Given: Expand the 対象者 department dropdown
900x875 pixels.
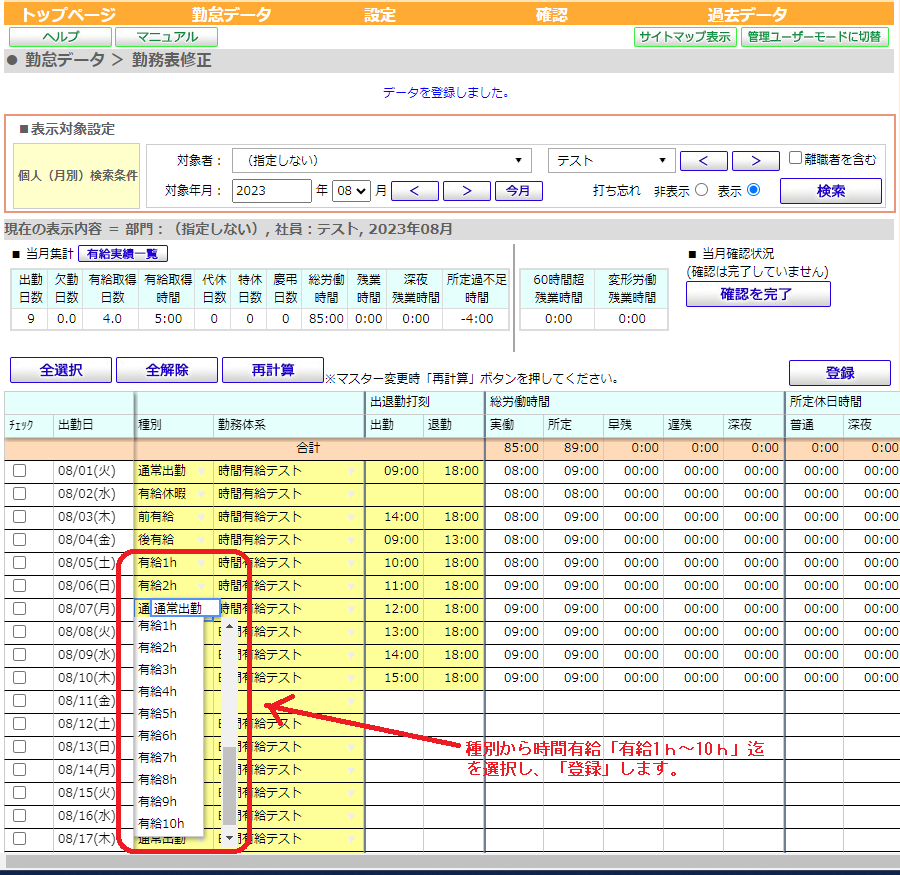Looking at the screenshot, I should point(382,160).
